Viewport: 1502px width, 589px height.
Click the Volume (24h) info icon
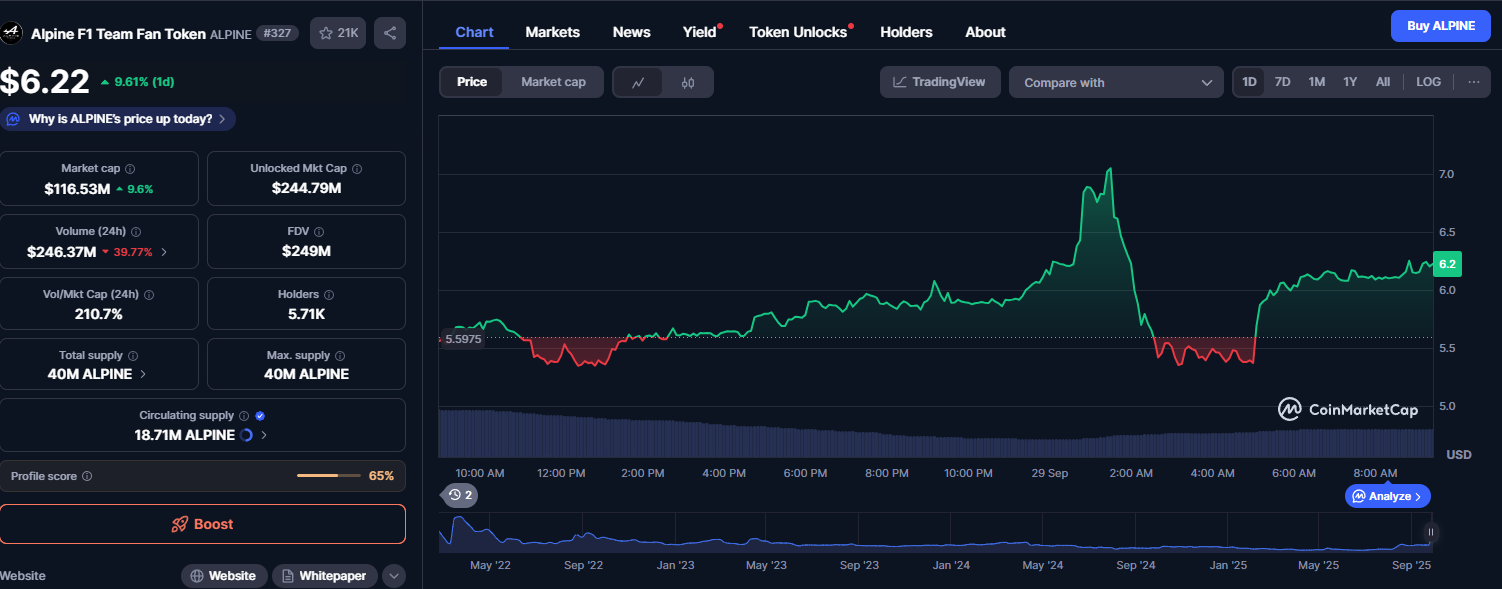pos(136,232)
